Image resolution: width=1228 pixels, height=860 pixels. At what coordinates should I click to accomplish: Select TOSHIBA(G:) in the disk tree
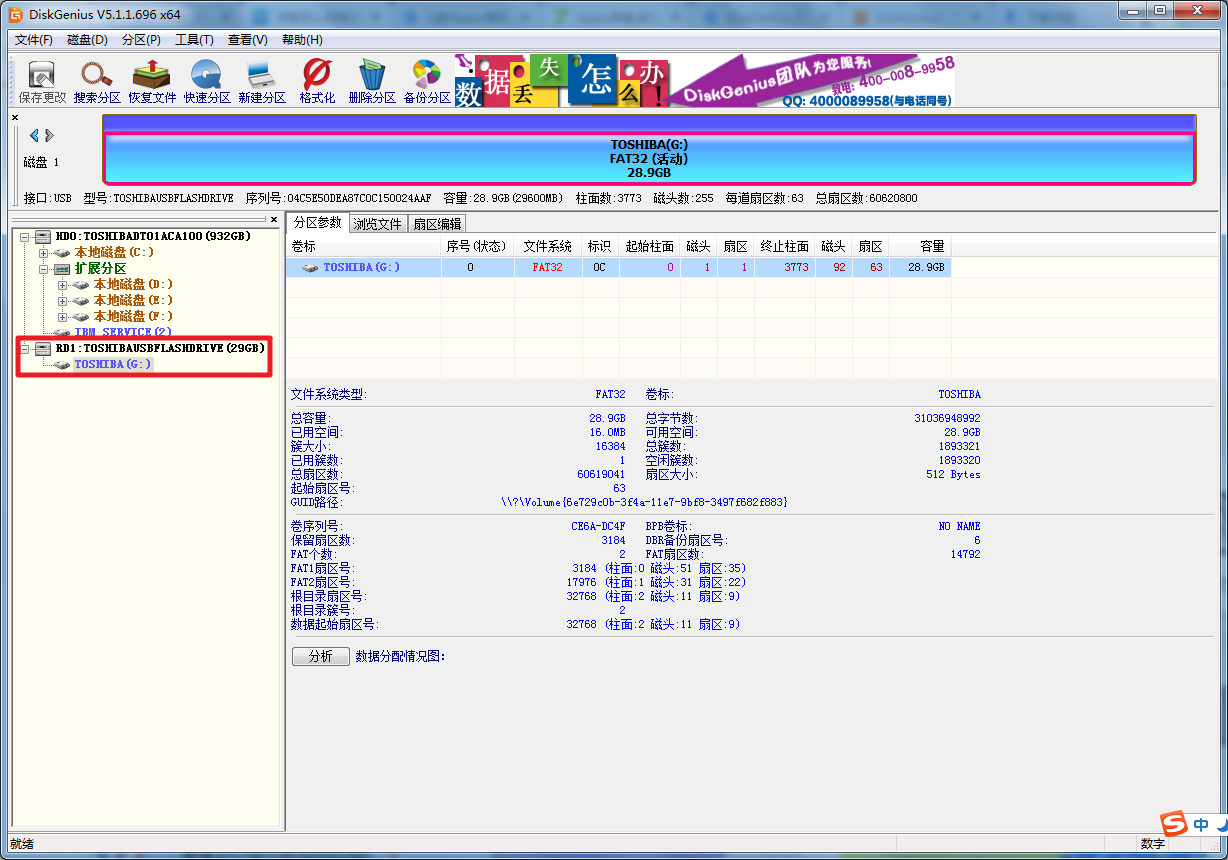tap(113, 364)
